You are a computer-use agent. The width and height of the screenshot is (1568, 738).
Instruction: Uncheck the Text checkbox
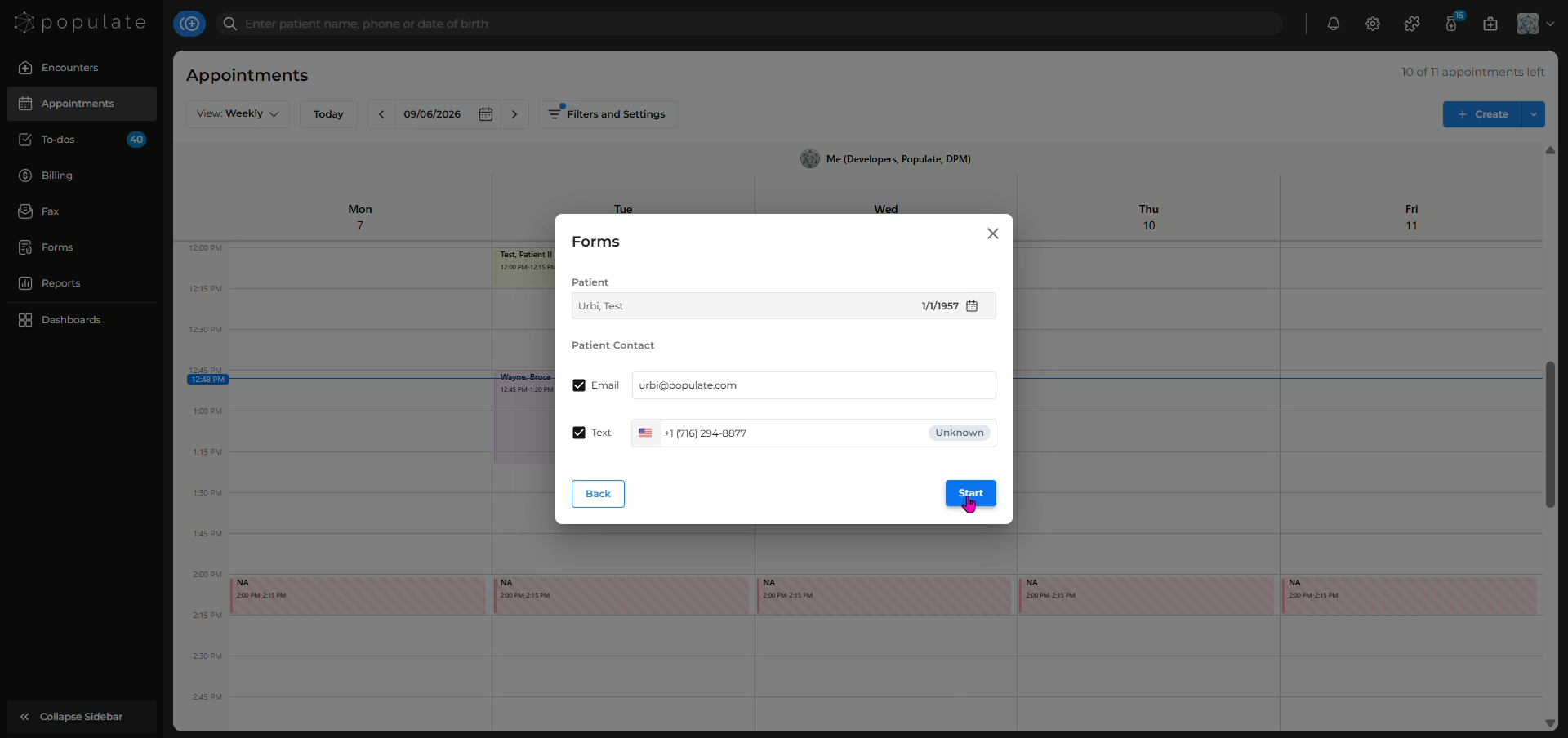579,433
